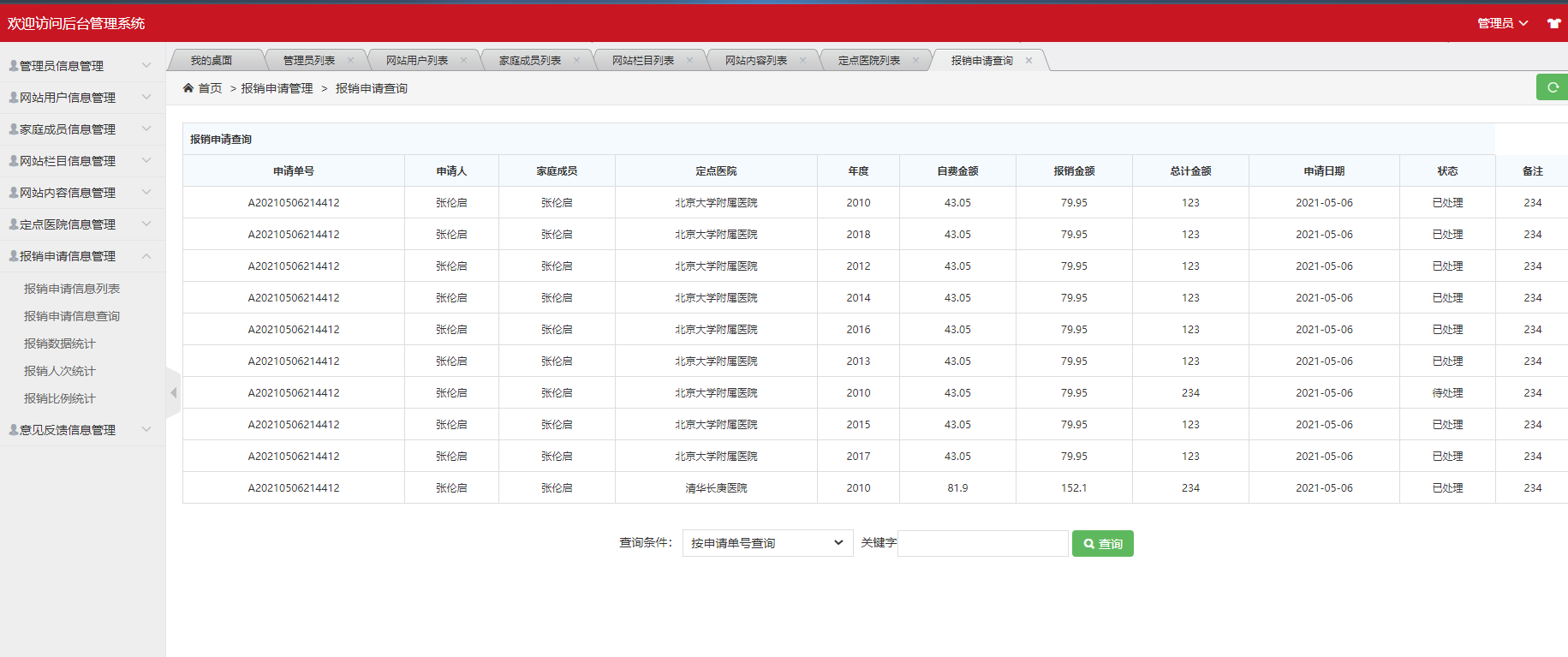Expand 网站内容信息管理 menu chevron
The image size is (1568, 657).
[x=146, y=192]
